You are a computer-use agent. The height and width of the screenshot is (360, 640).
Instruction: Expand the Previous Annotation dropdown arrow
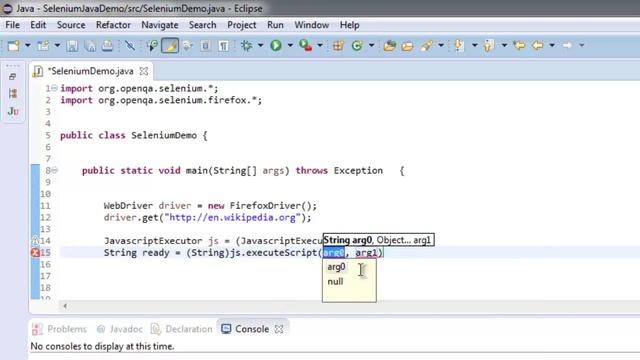tap(504, 45)
